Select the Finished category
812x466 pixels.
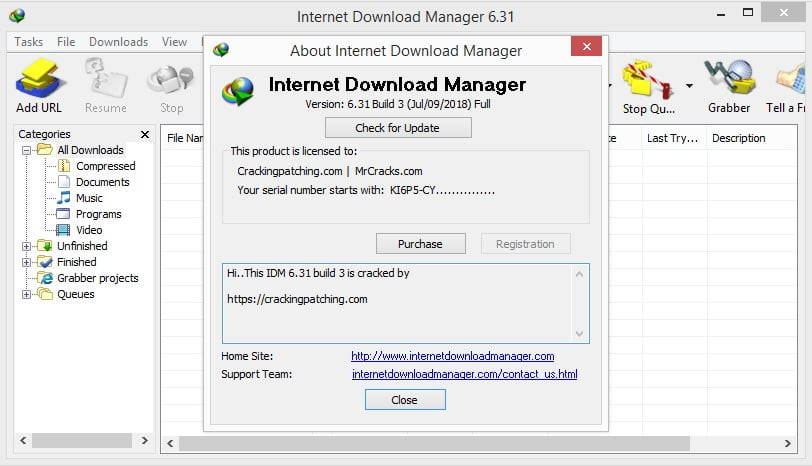tap(77, 262)
